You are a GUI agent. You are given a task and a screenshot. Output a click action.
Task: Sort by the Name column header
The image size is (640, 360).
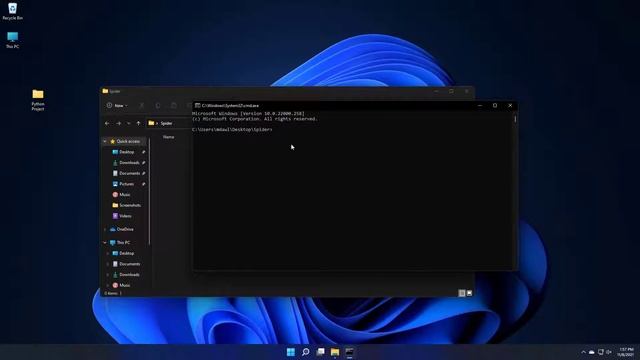coord(169,137)
